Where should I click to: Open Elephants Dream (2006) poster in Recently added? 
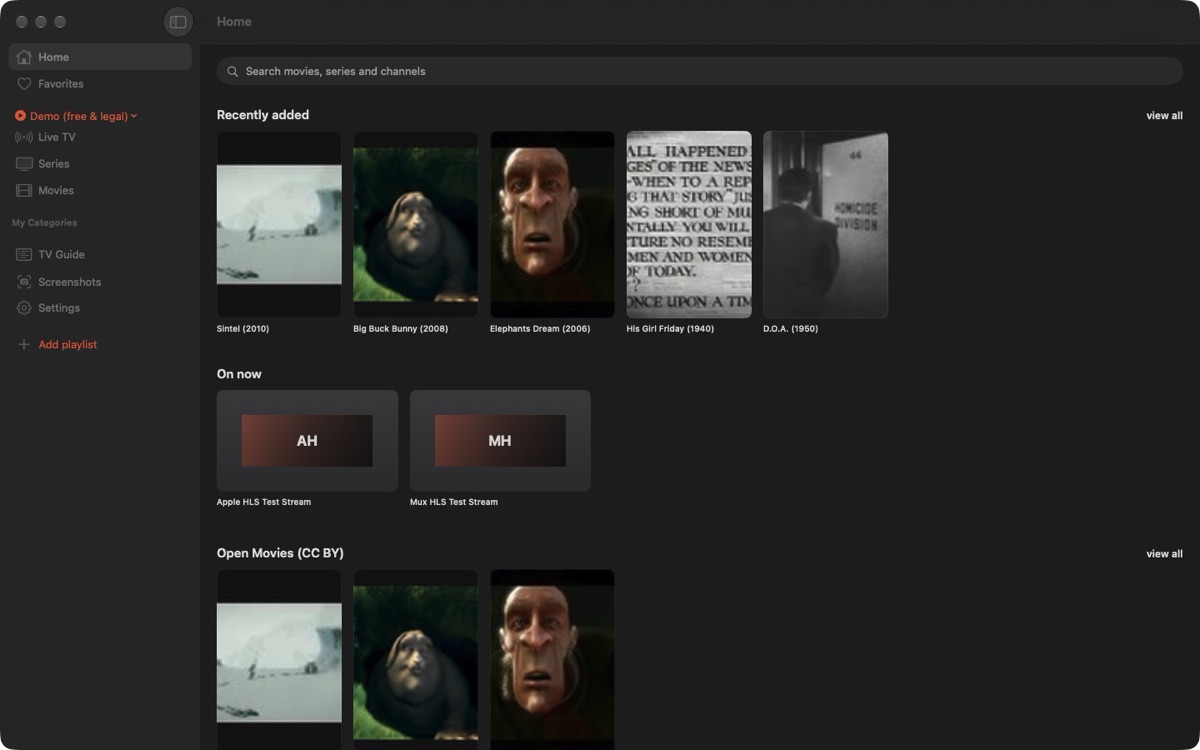click(x=552, y=225)
